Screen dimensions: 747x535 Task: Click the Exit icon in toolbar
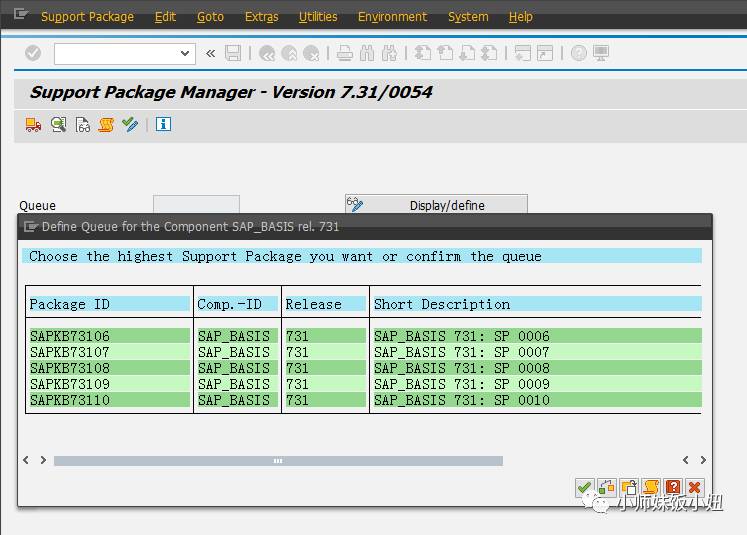pos(289,53)
